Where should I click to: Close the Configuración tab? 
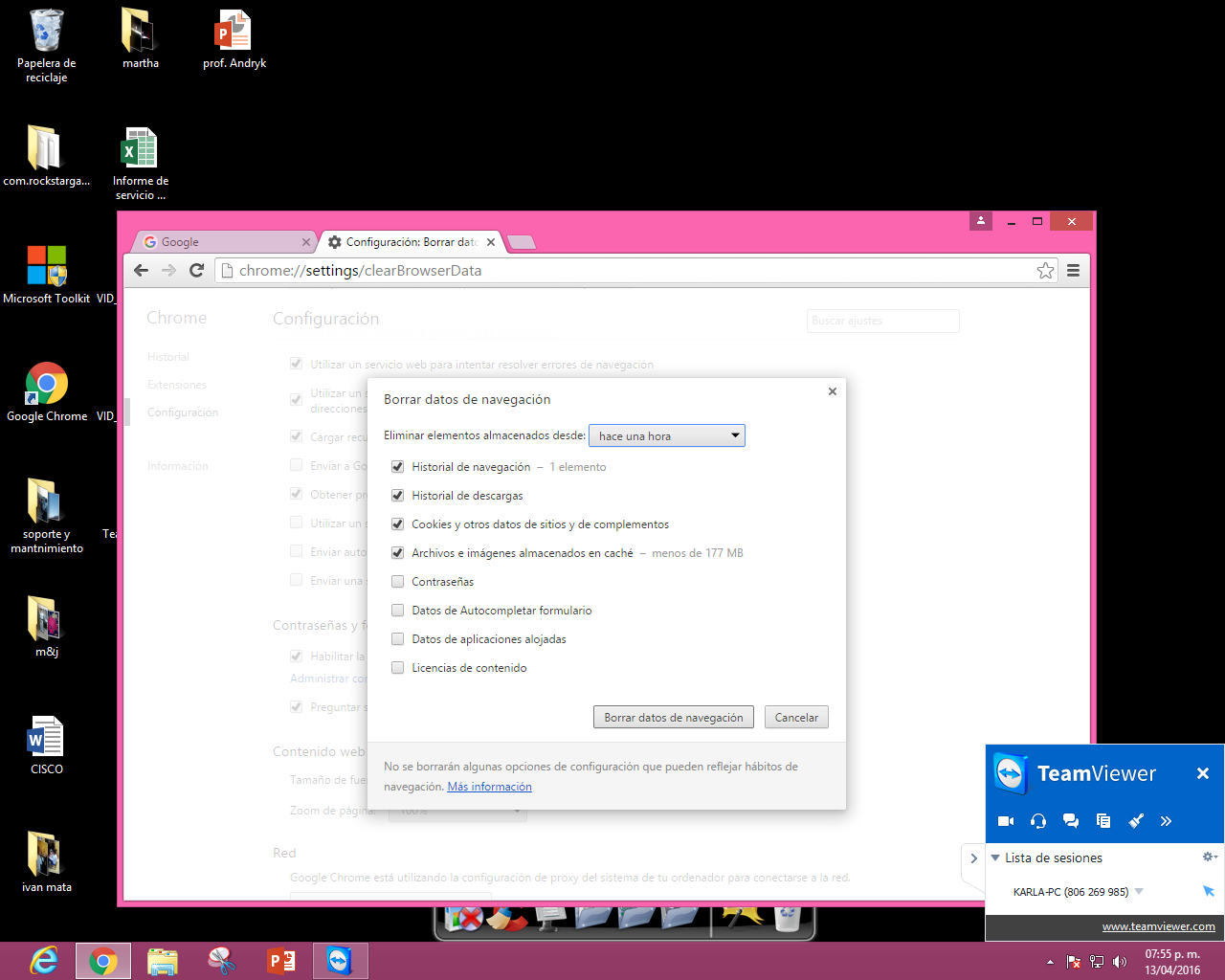(x=491, y=242)
